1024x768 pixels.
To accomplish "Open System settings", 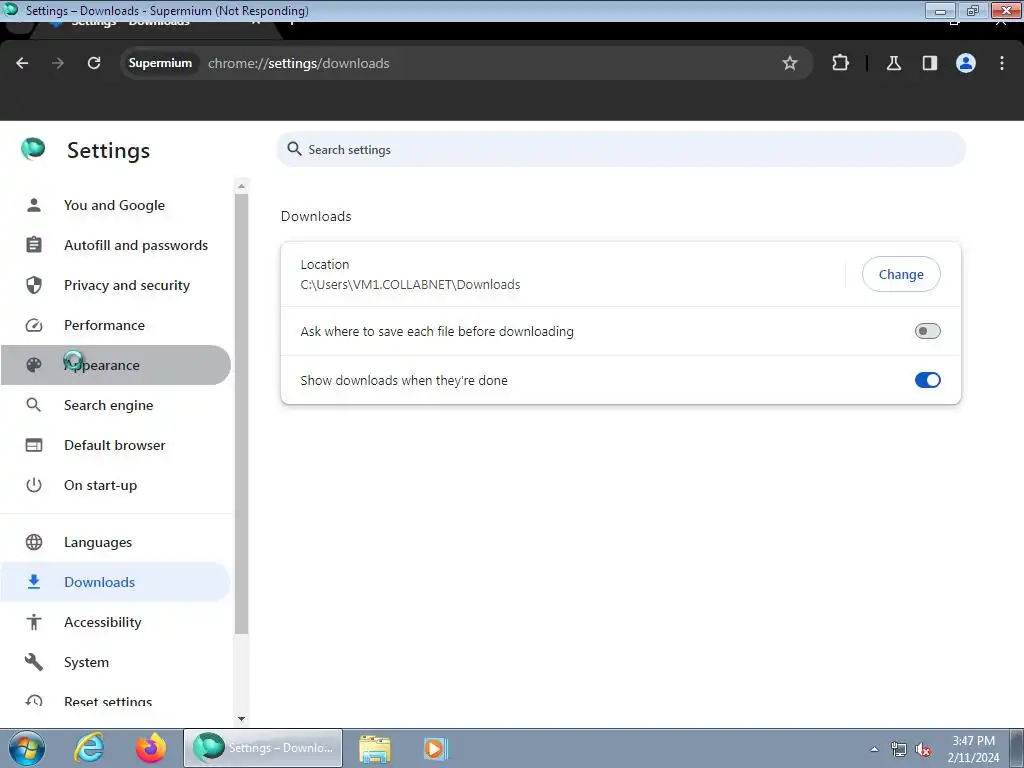I will [x=115, y=662].
